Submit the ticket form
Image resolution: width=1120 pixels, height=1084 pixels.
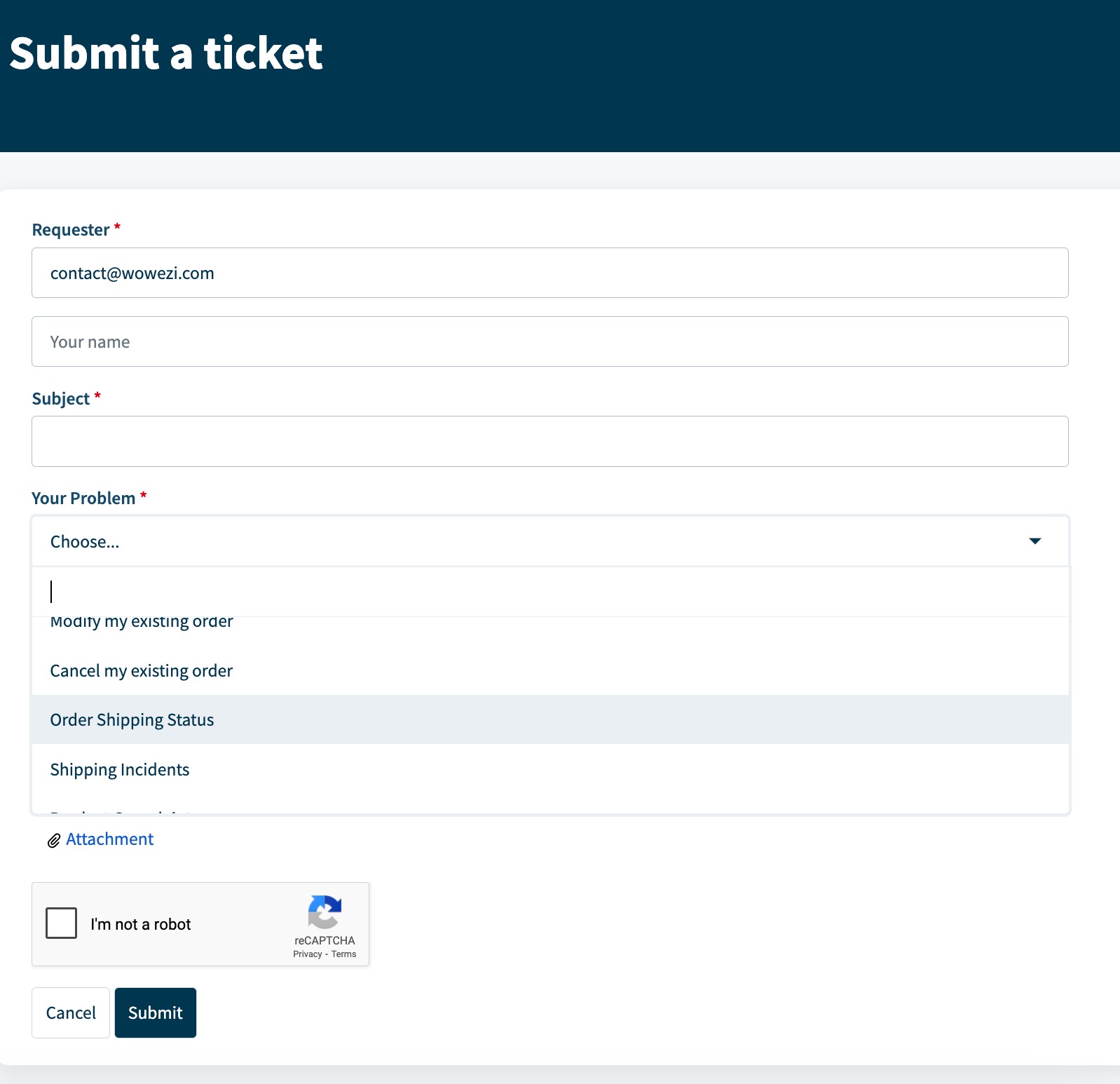click(x=156, y=1012)
